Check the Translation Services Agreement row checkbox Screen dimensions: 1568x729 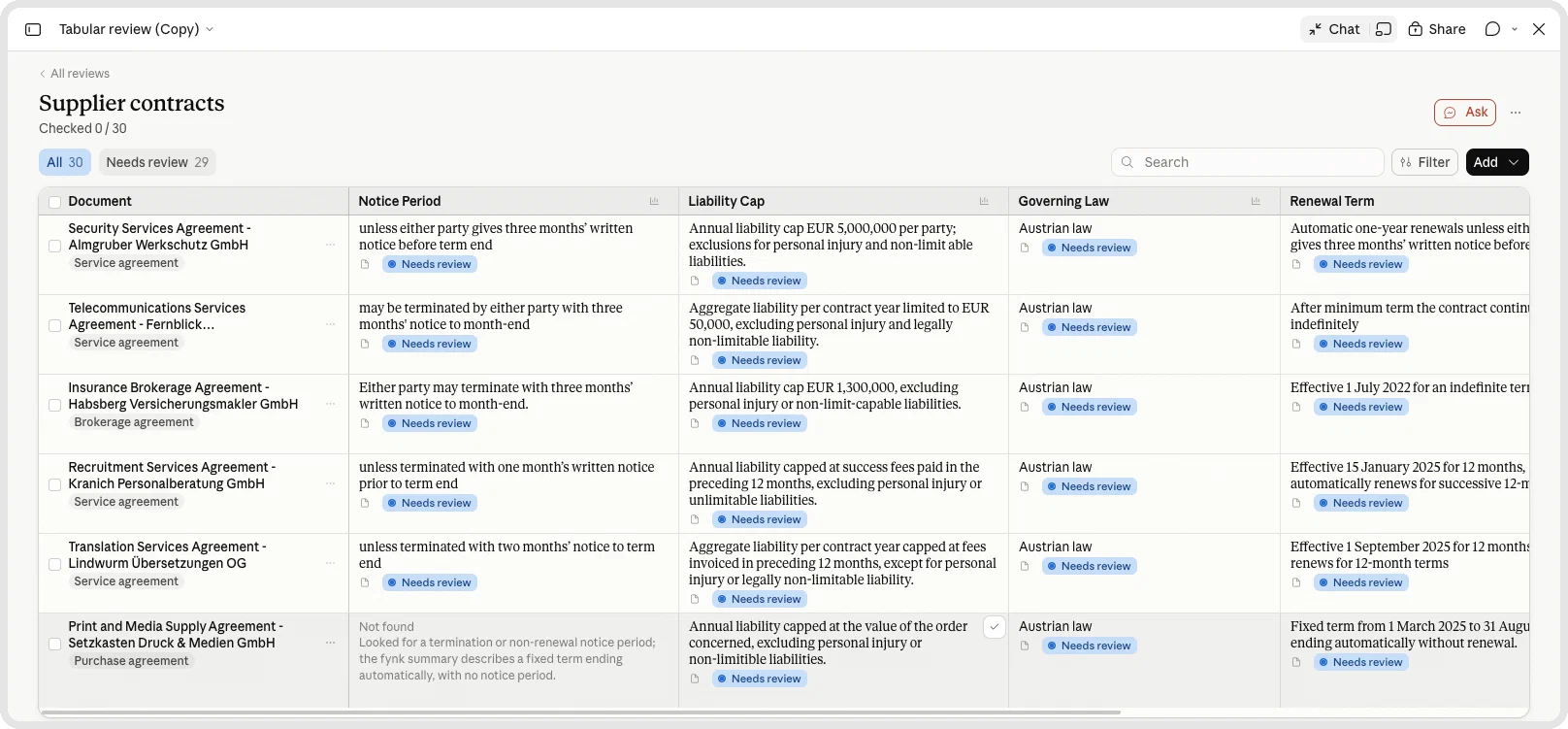pyautogui.click(x=54, y=564)
